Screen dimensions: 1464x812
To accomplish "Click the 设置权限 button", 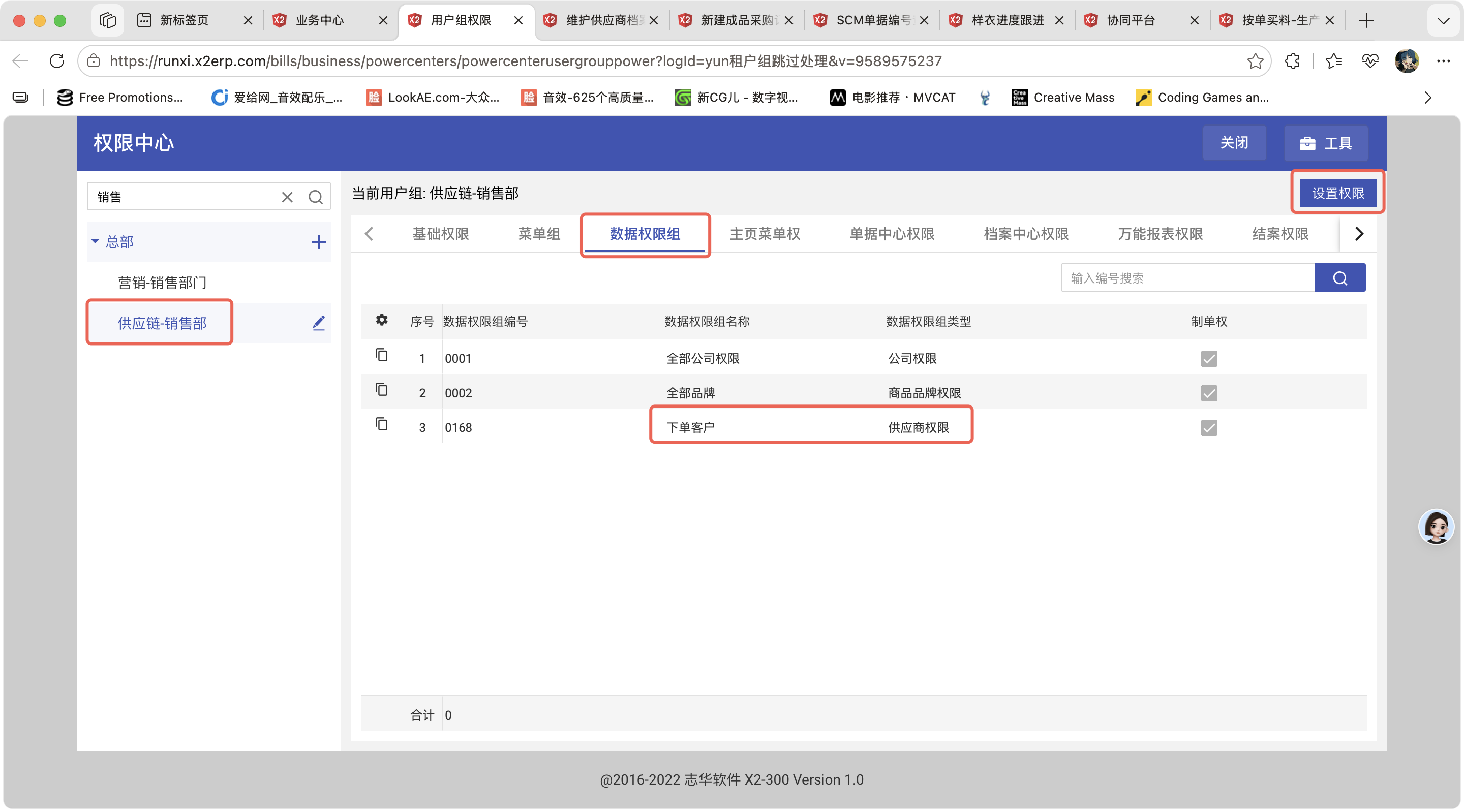I will (x=1338, y=193).
